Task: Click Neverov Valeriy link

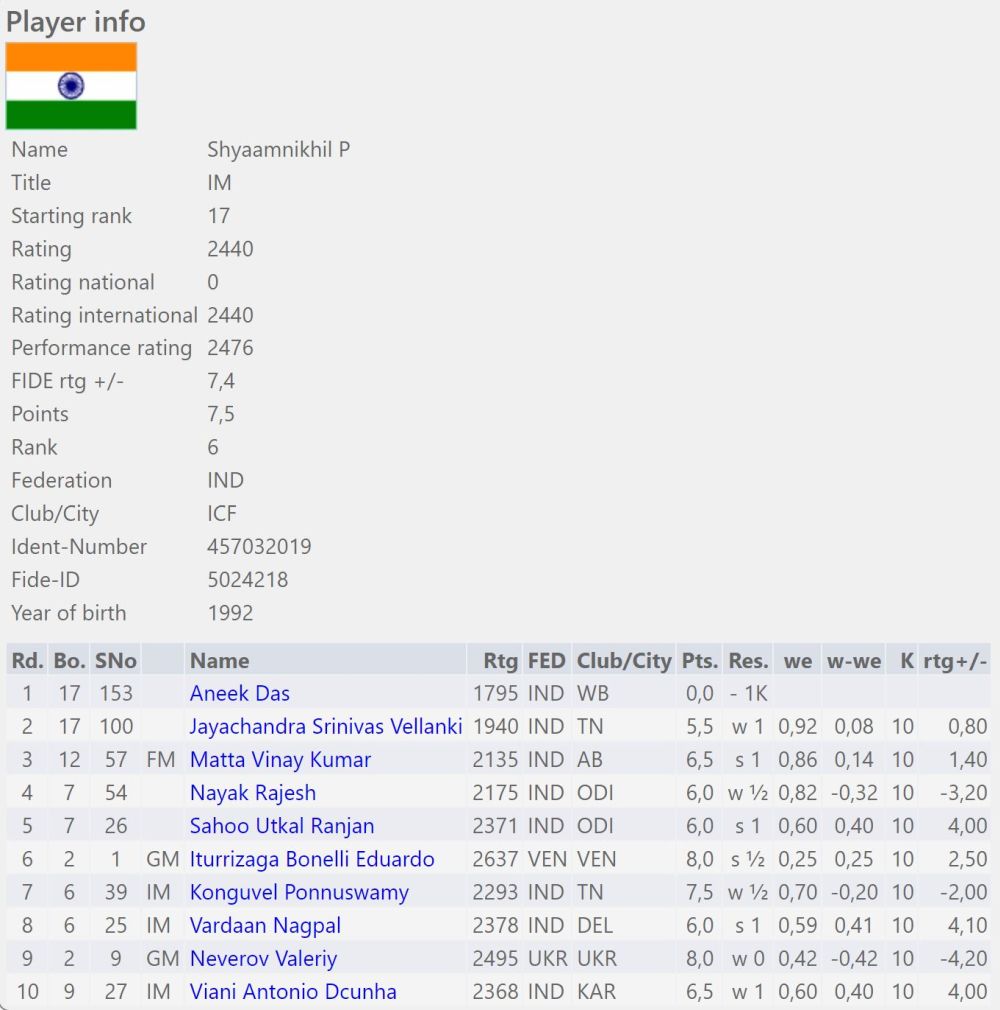Action: click(263, 958)
